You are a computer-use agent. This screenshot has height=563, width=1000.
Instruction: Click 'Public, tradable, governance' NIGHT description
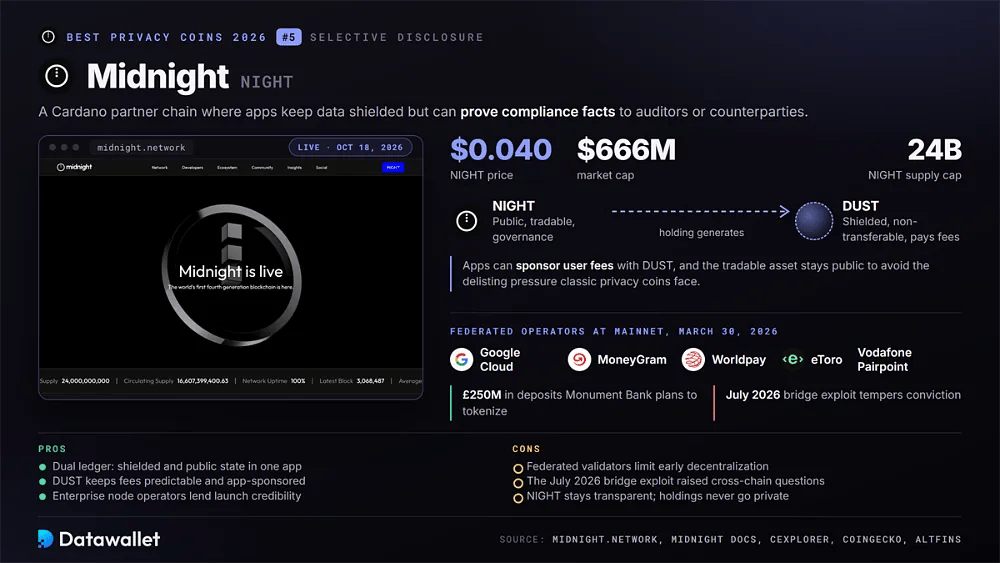click(x=533, y=230)
